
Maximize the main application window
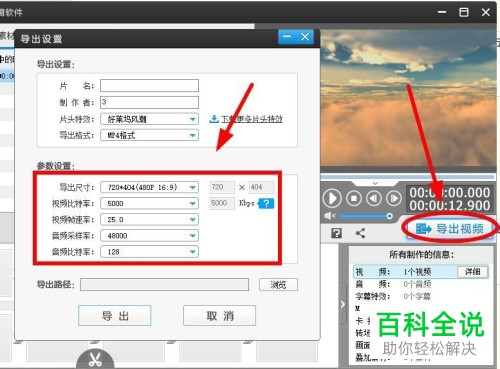pyautogui.click(x=464, y=12)
